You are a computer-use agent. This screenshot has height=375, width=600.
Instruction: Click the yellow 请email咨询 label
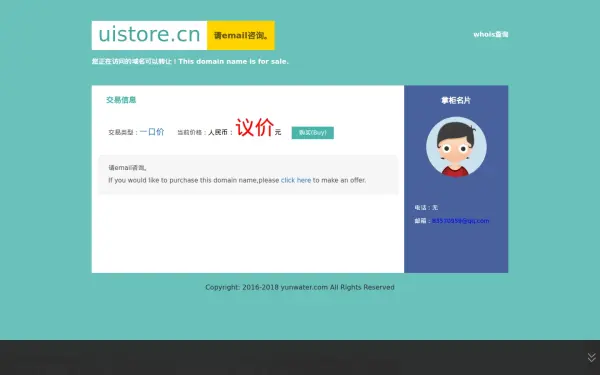pyautogui.click(x=241, y=35)
